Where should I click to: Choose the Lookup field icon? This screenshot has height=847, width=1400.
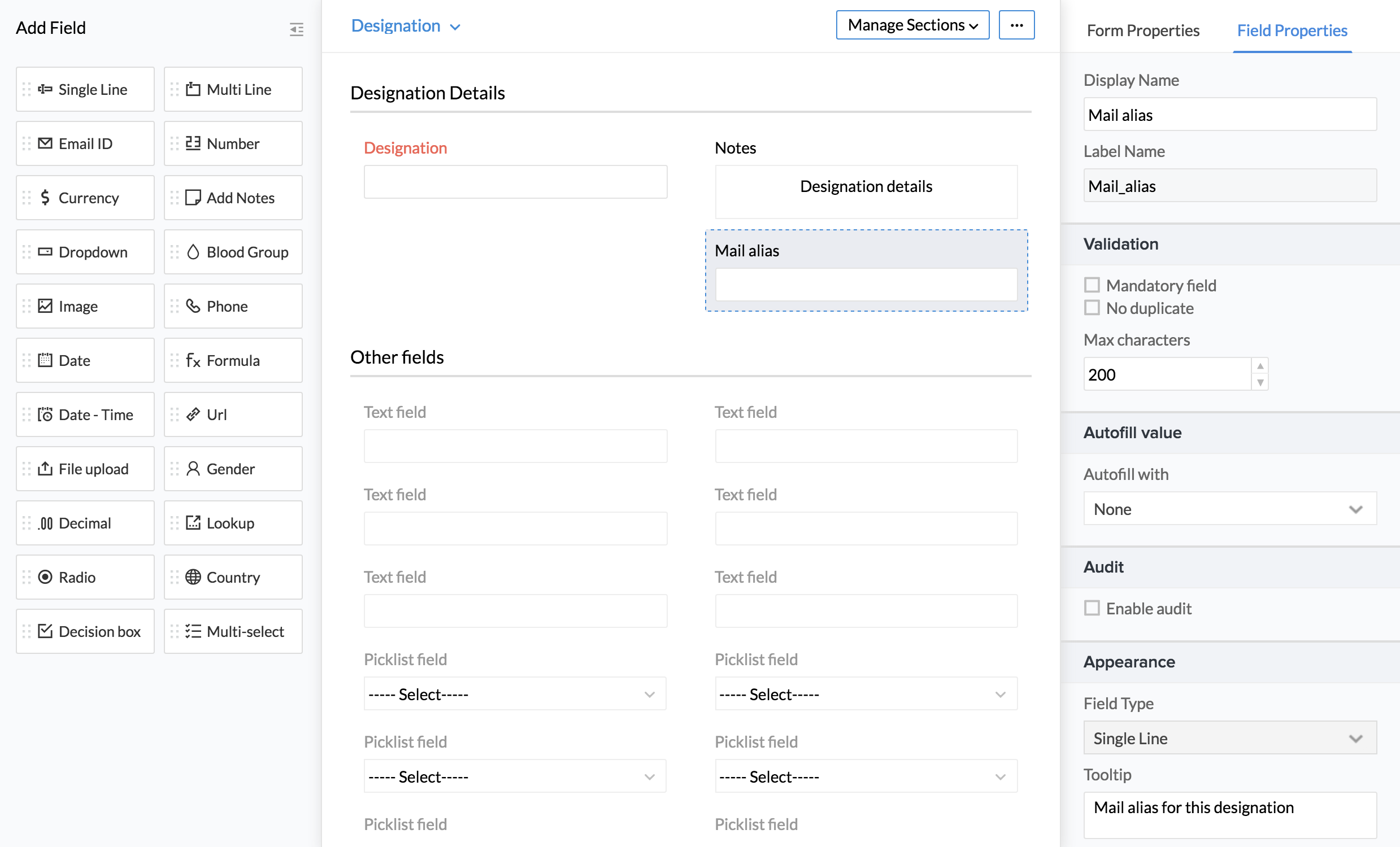point(193,523)
